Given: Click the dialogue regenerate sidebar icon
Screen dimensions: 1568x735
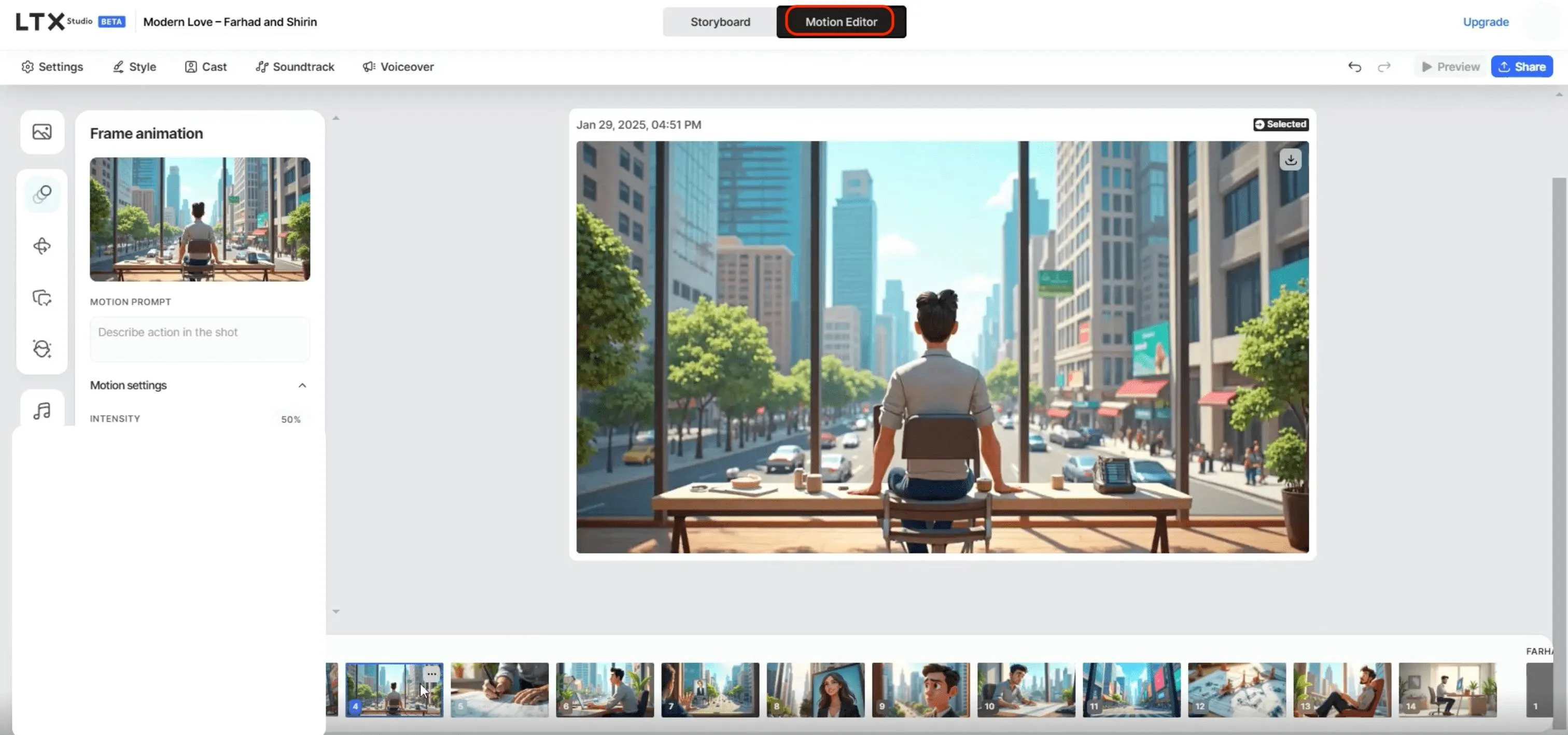Looking at the screenshot, I should click(x=42, y=298).
